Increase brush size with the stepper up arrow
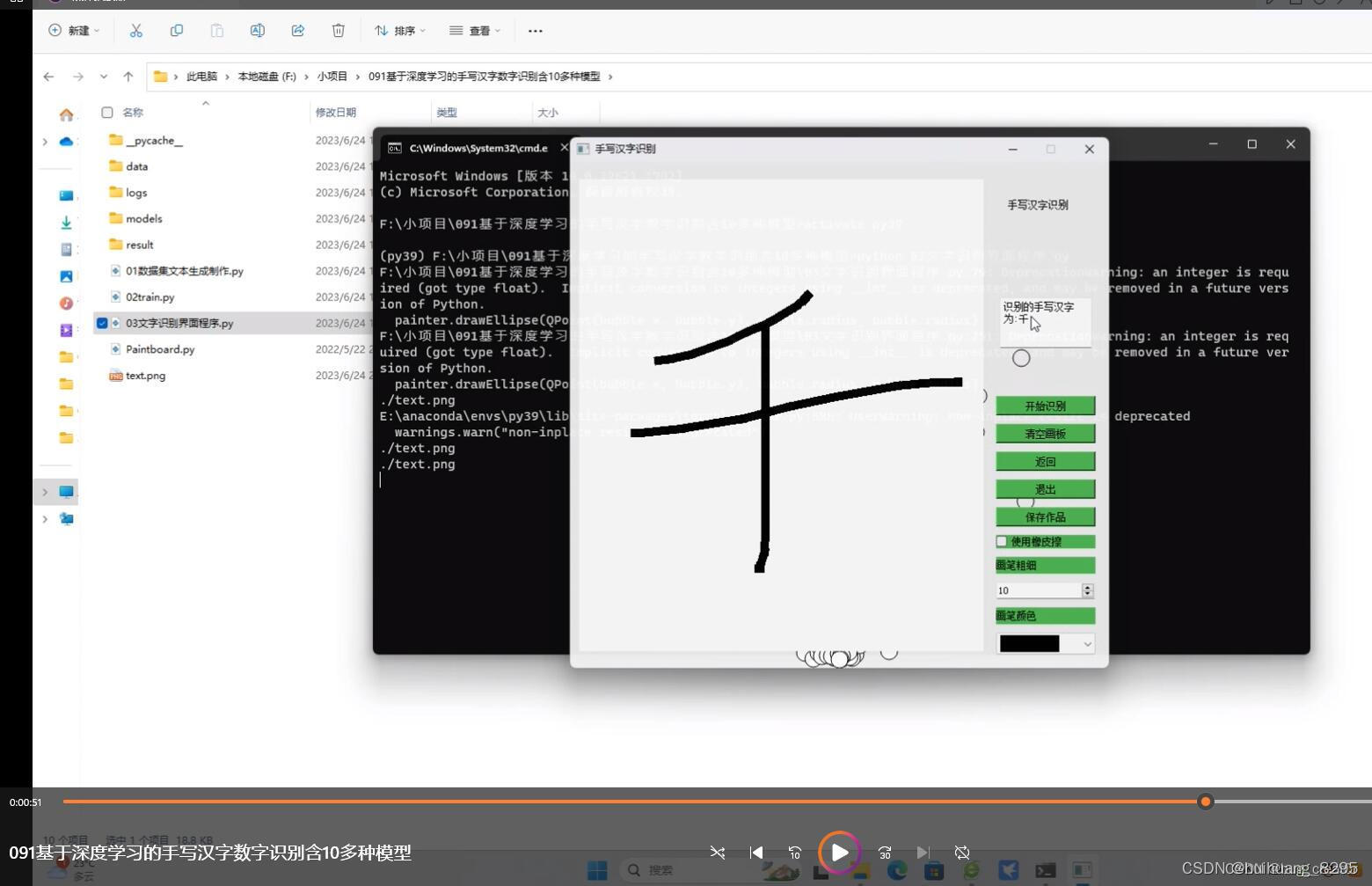This screenshot has width=1372, height=886. 1087,586
